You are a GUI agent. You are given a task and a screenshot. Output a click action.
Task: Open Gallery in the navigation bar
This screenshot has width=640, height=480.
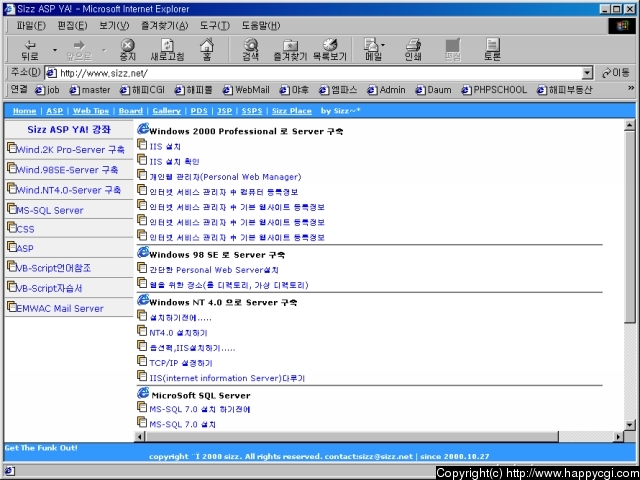point(167,111)
